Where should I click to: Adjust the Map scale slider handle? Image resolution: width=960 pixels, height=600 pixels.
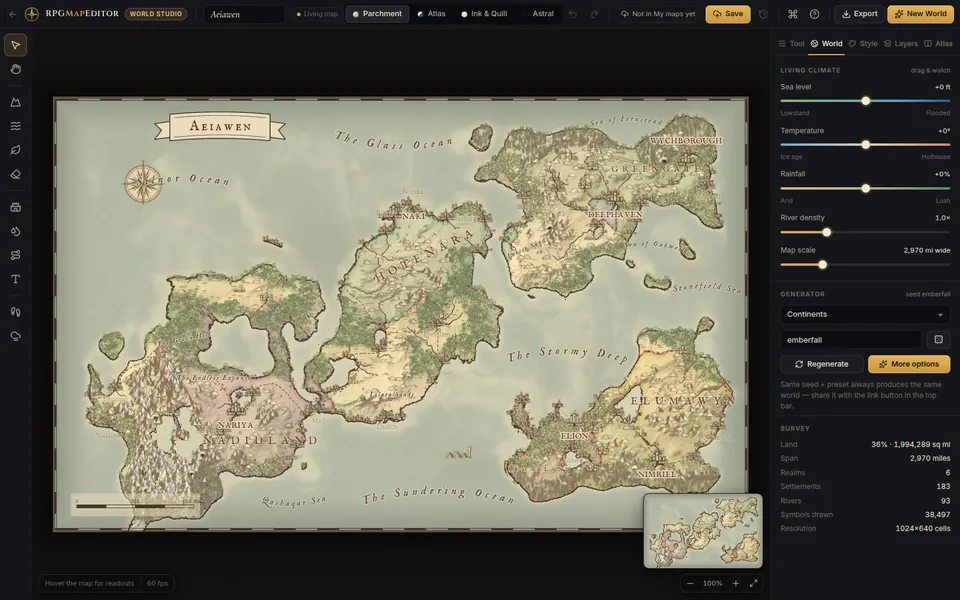(x=823, y=265)
